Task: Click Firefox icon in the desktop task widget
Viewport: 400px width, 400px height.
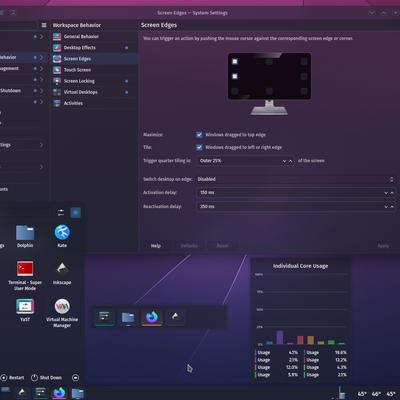Action: click(x=152, y=316)
